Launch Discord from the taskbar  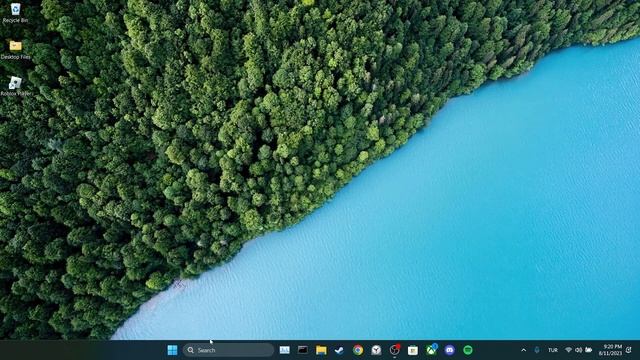[449, 350]
